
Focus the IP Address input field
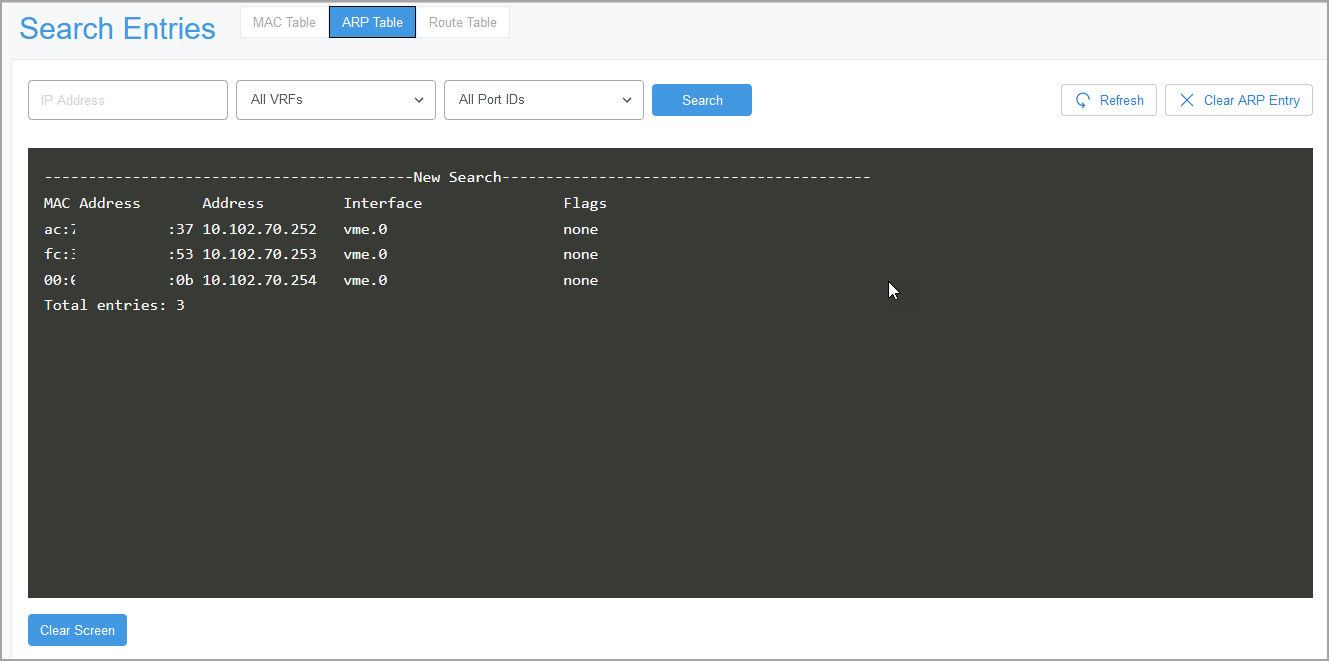pyautogui.click(x=128, y=100)
